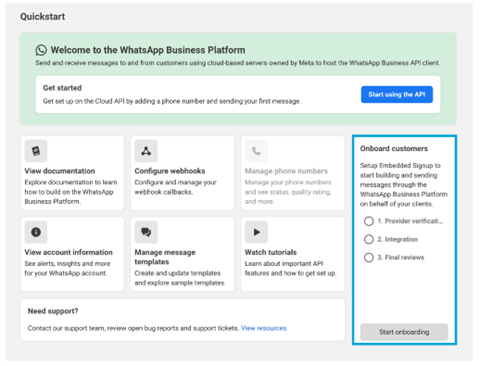The height and width of the screenshot is (366, 480).
Task: Open the View account information card title
Action: coord(69,252)
